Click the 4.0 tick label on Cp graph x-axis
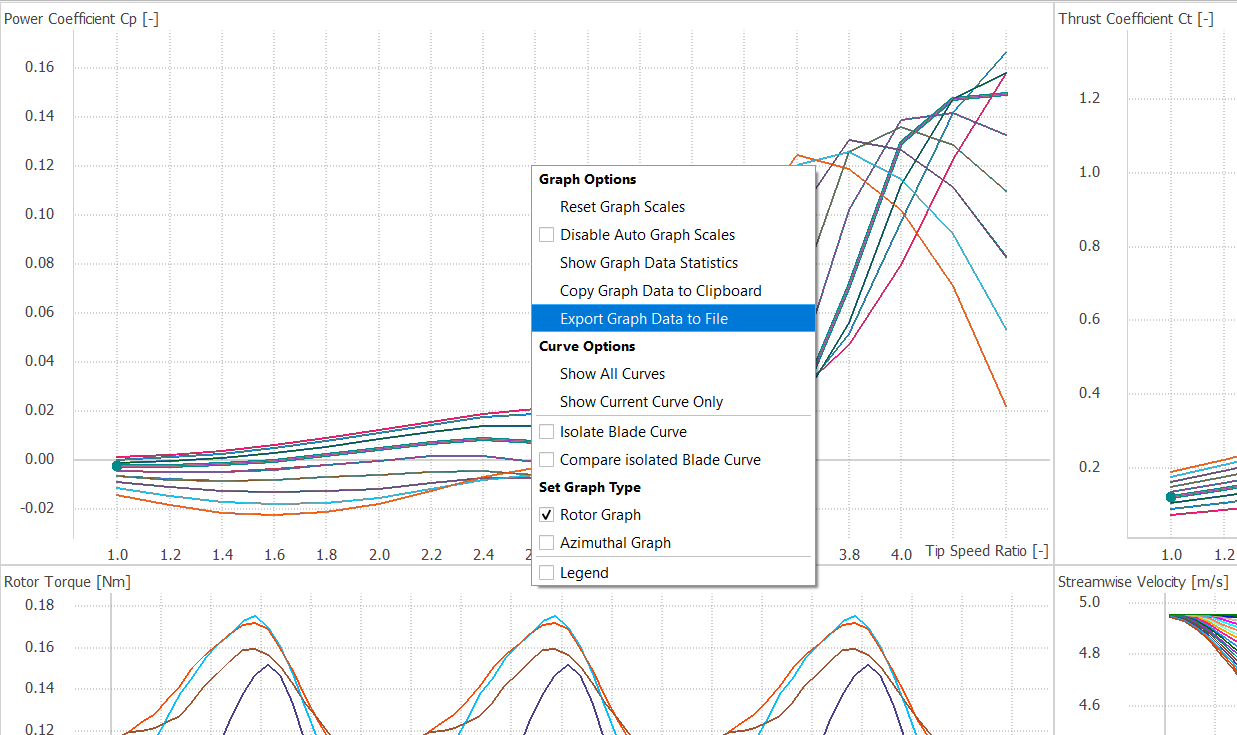The image size is (1237, 735). (901, 554)
